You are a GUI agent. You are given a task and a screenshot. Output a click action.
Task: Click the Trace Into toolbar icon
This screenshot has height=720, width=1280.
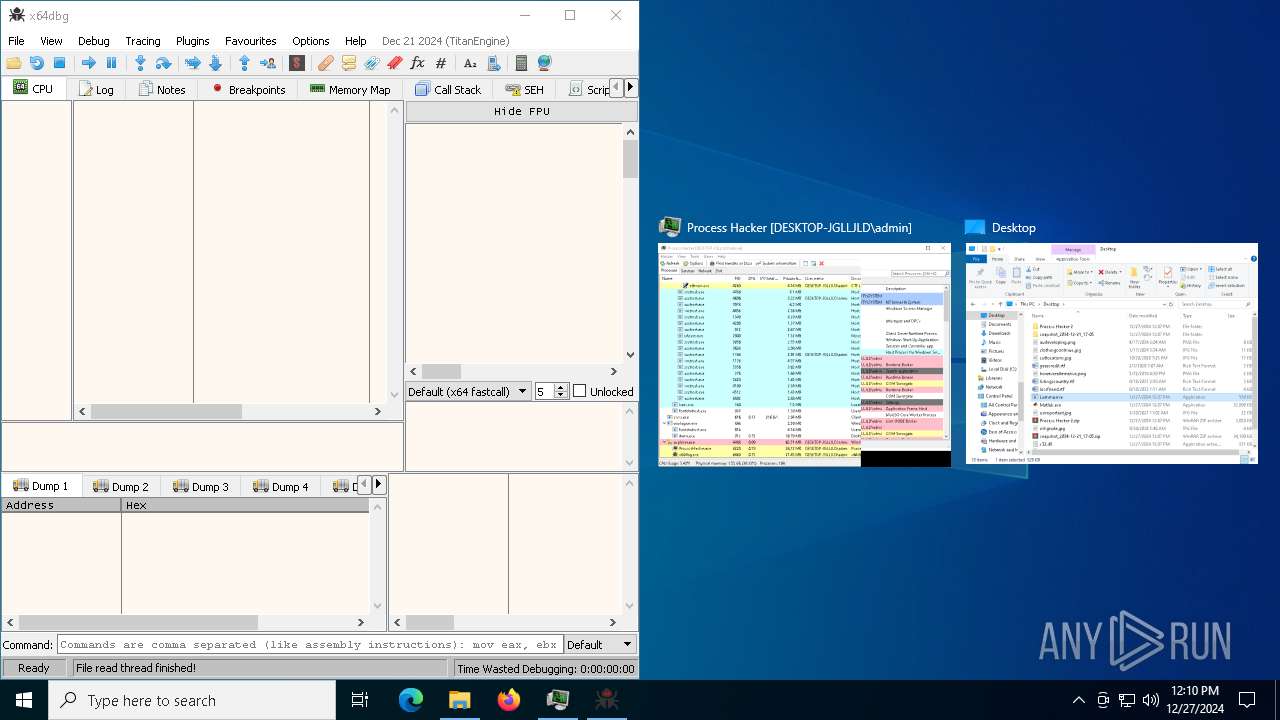[192, 63]
